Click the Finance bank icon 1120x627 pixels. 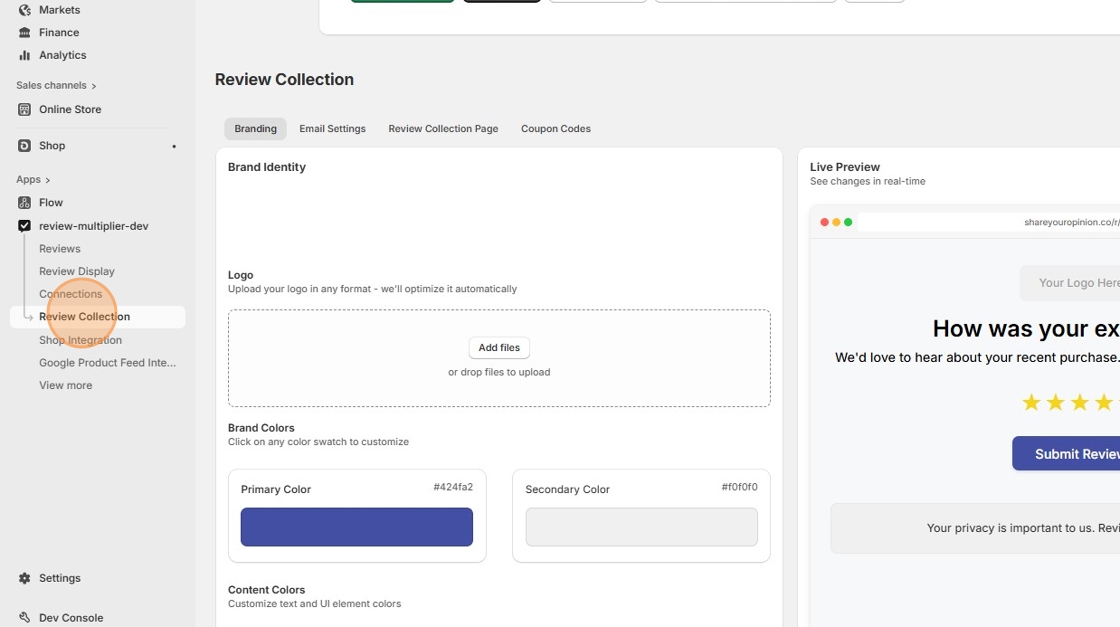coord(25,33)
